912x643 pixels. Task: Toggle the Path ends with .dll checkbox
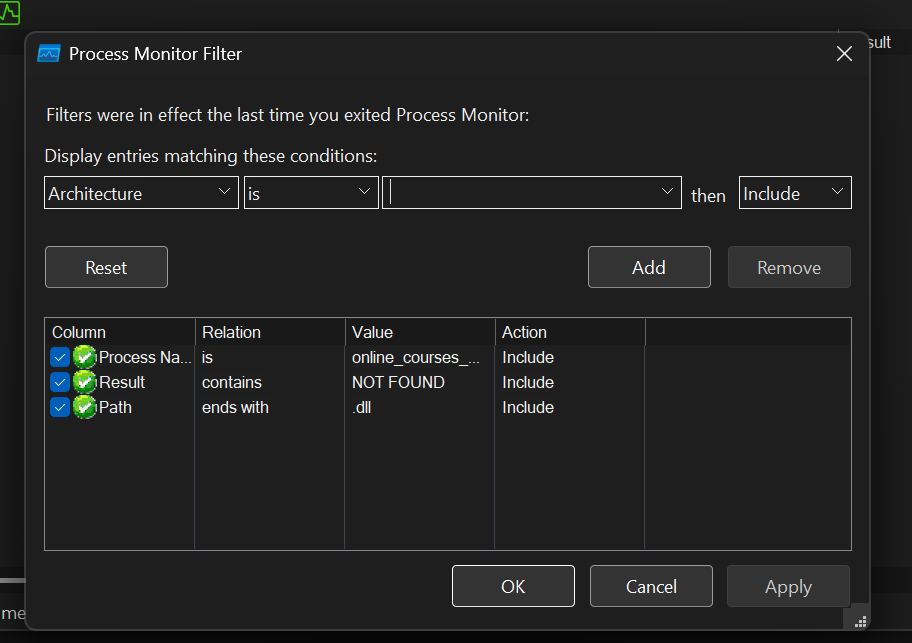[x=60, y=407]
